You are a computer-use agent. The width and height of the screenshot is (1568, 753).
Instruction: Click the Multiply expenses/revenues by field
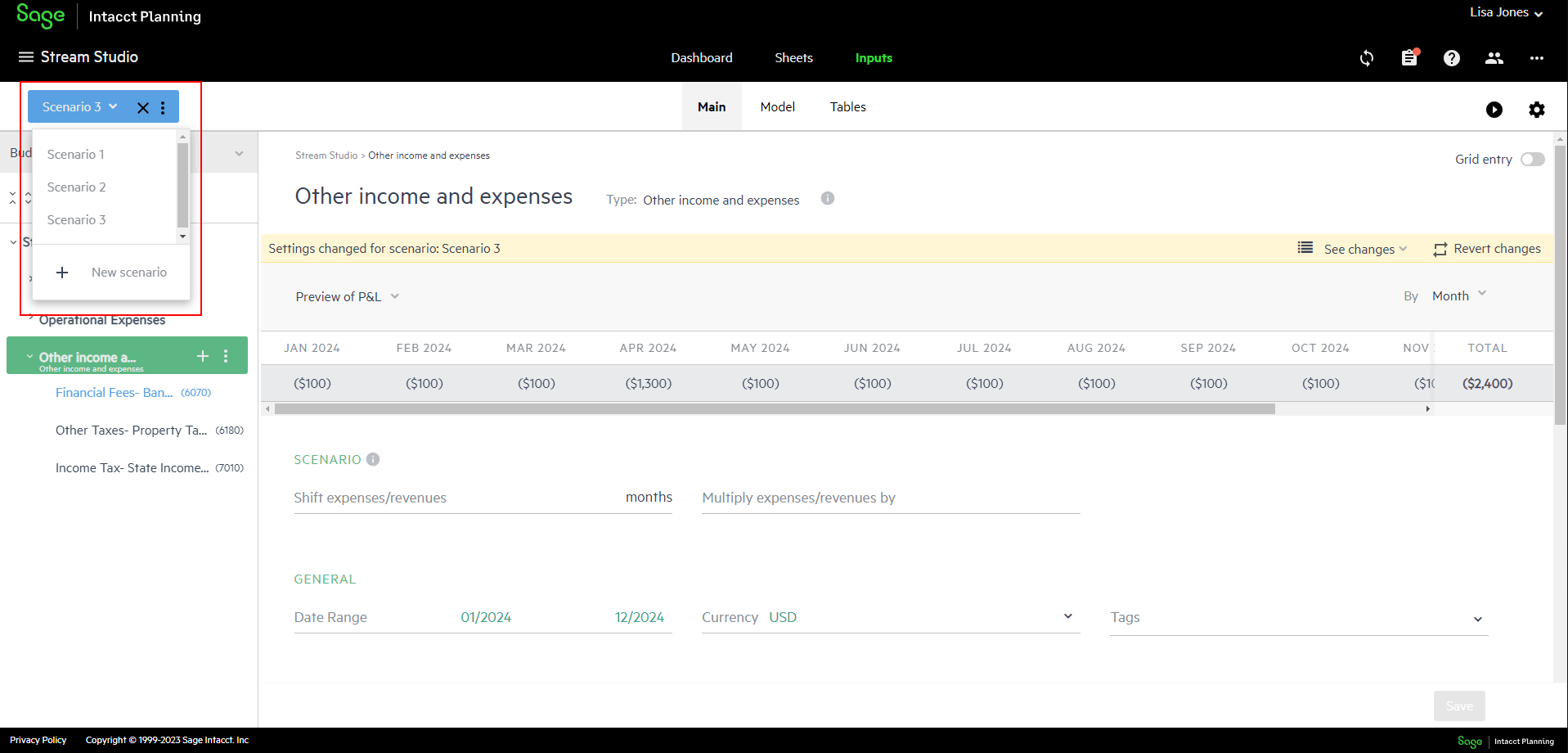pos(891,498)
